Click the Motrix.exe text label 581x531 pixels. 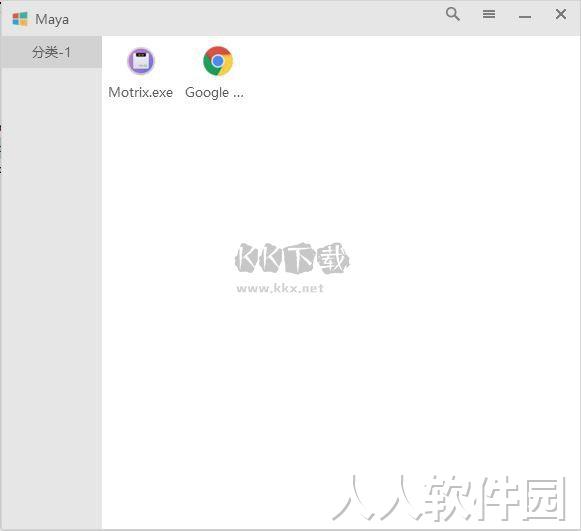(x=140, y=92)
